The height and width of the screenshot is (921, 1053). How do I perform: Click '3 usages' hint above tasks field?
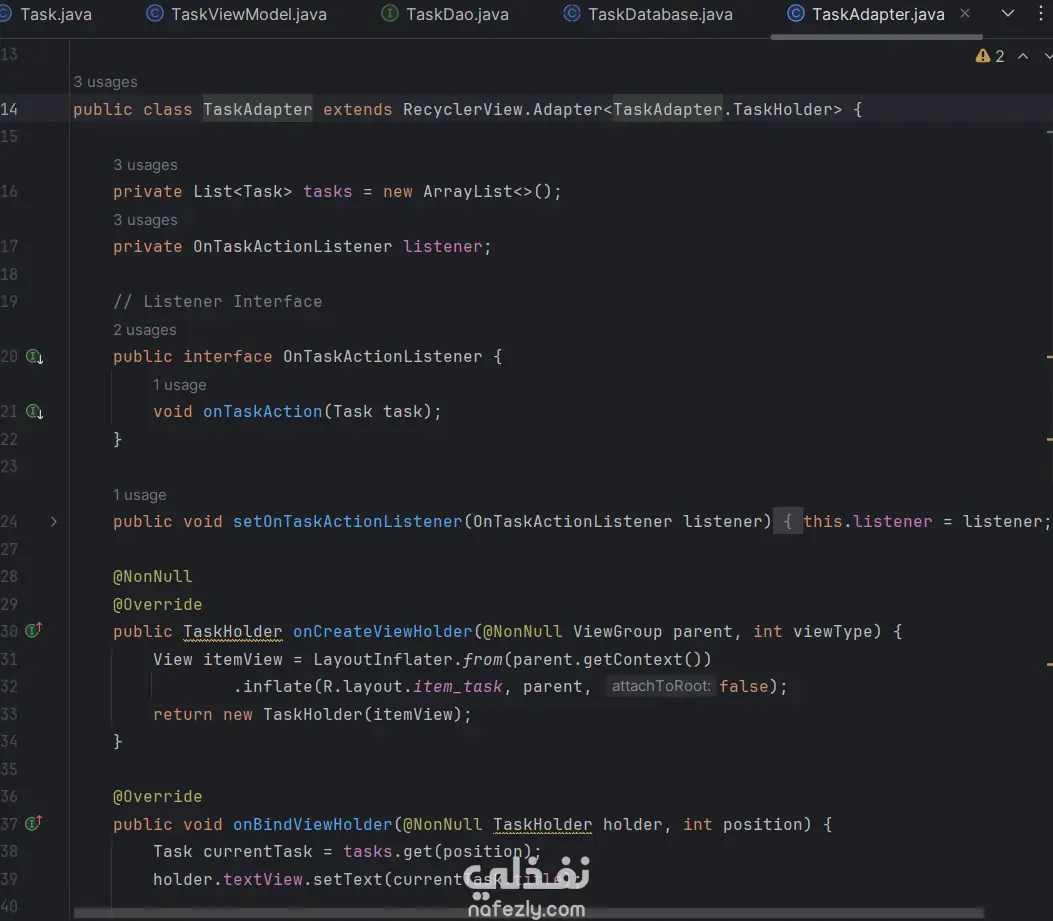pos(146,165)
